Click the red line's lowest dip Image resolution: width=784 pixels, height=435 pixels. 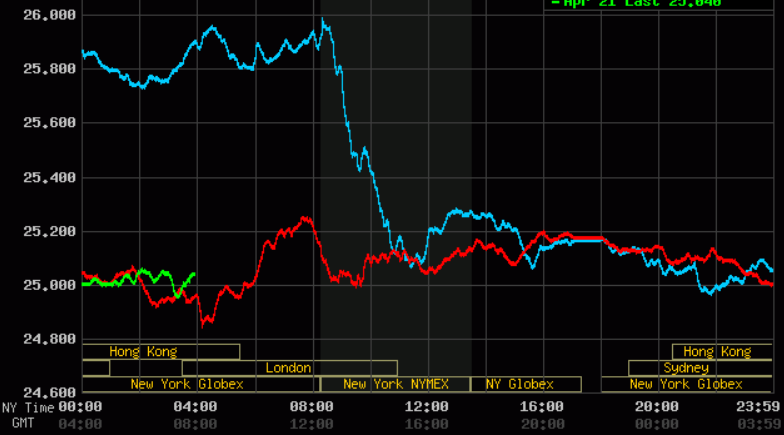point(205,322)
